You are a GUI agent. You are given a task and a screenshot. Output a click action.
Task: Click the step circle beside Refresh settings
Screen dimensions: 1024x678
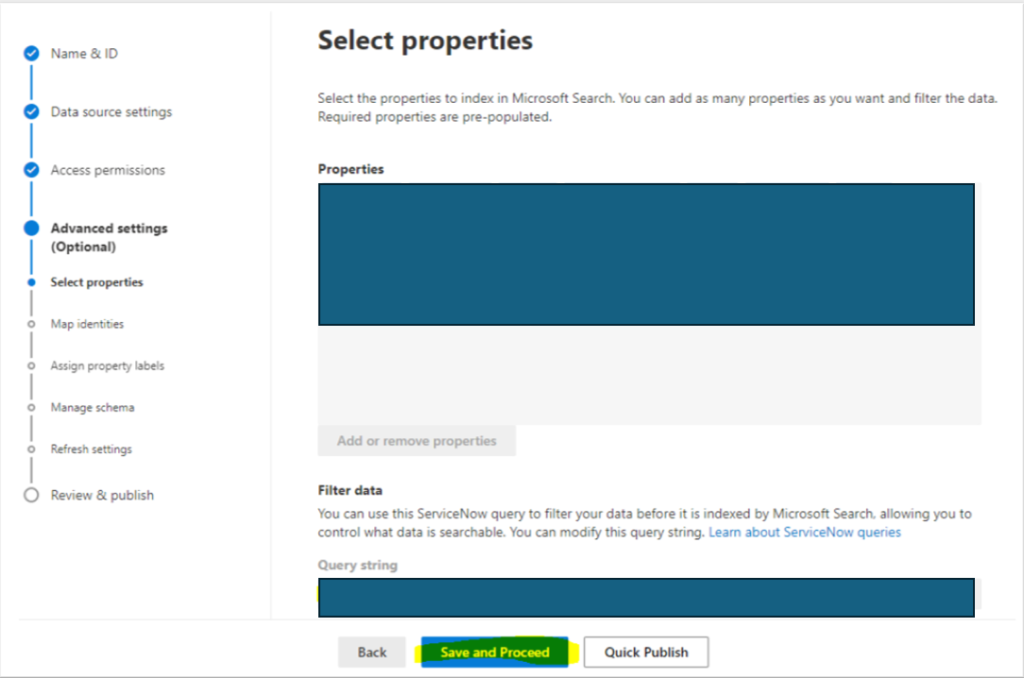coord(31,449)
